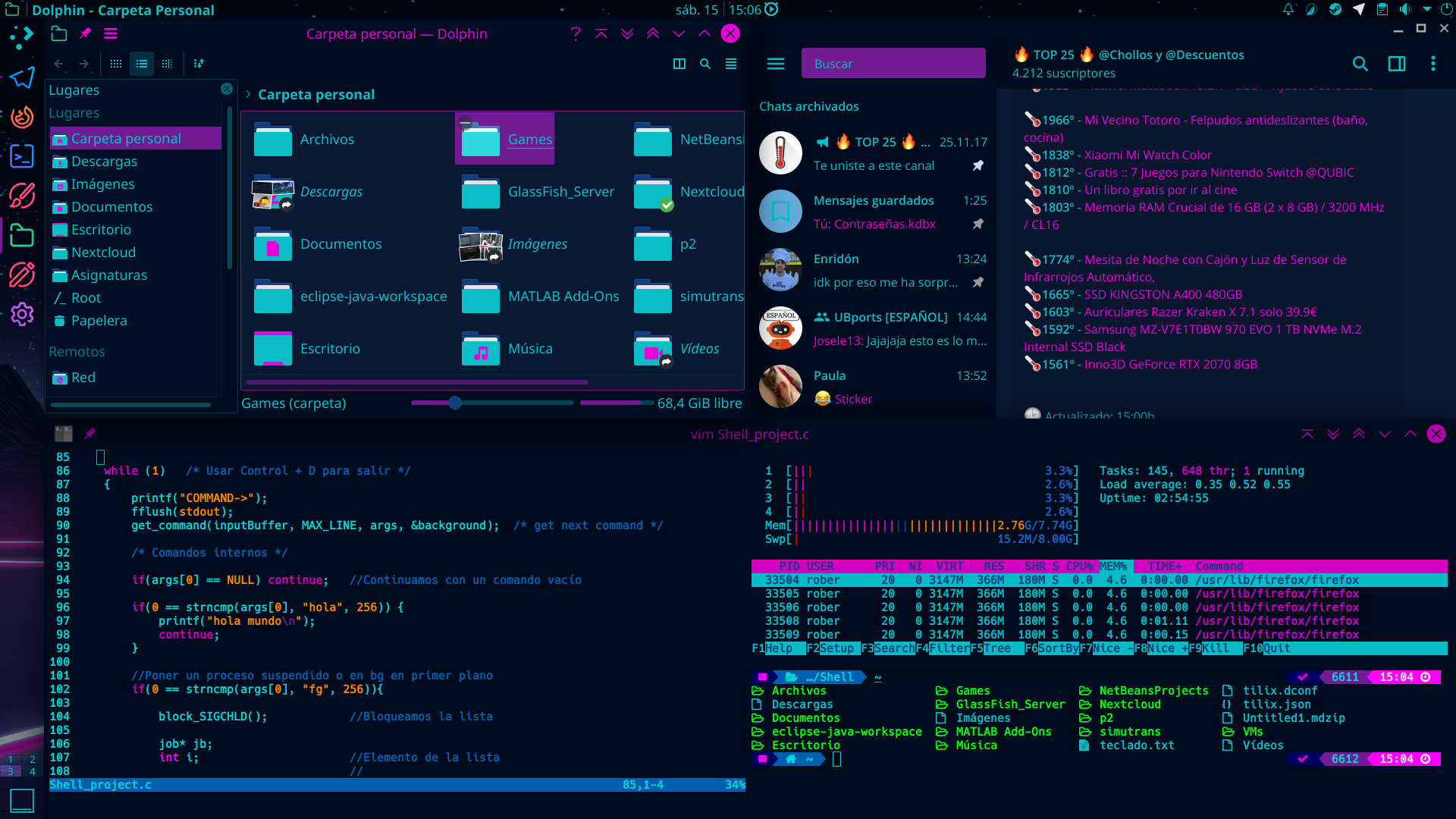Open Dolphin's file search magnifier
The width and height of the screenshot is (1456, 819).
[x=705, y=64]
